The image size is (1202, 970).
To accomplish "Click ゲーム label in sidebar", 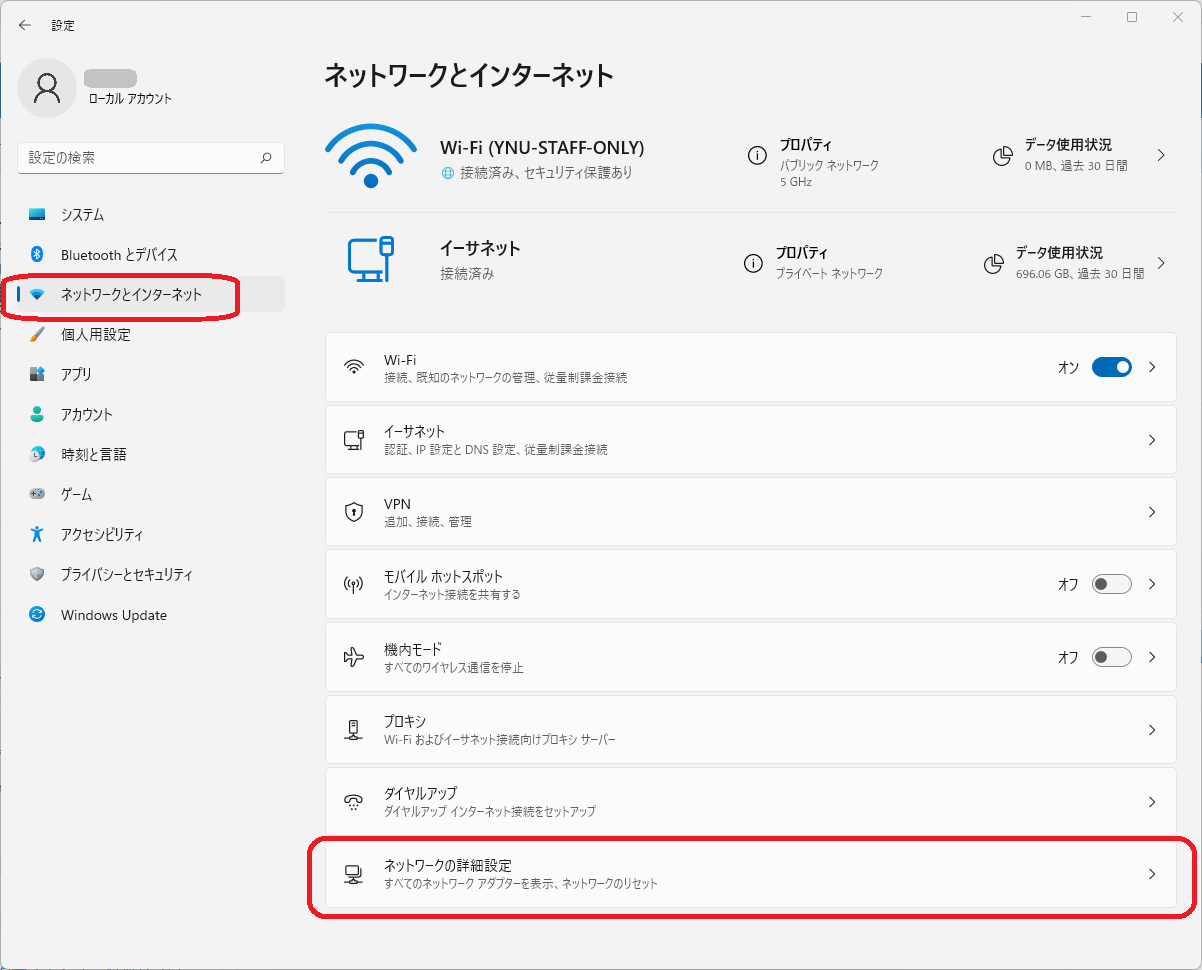I will [76, 494].
